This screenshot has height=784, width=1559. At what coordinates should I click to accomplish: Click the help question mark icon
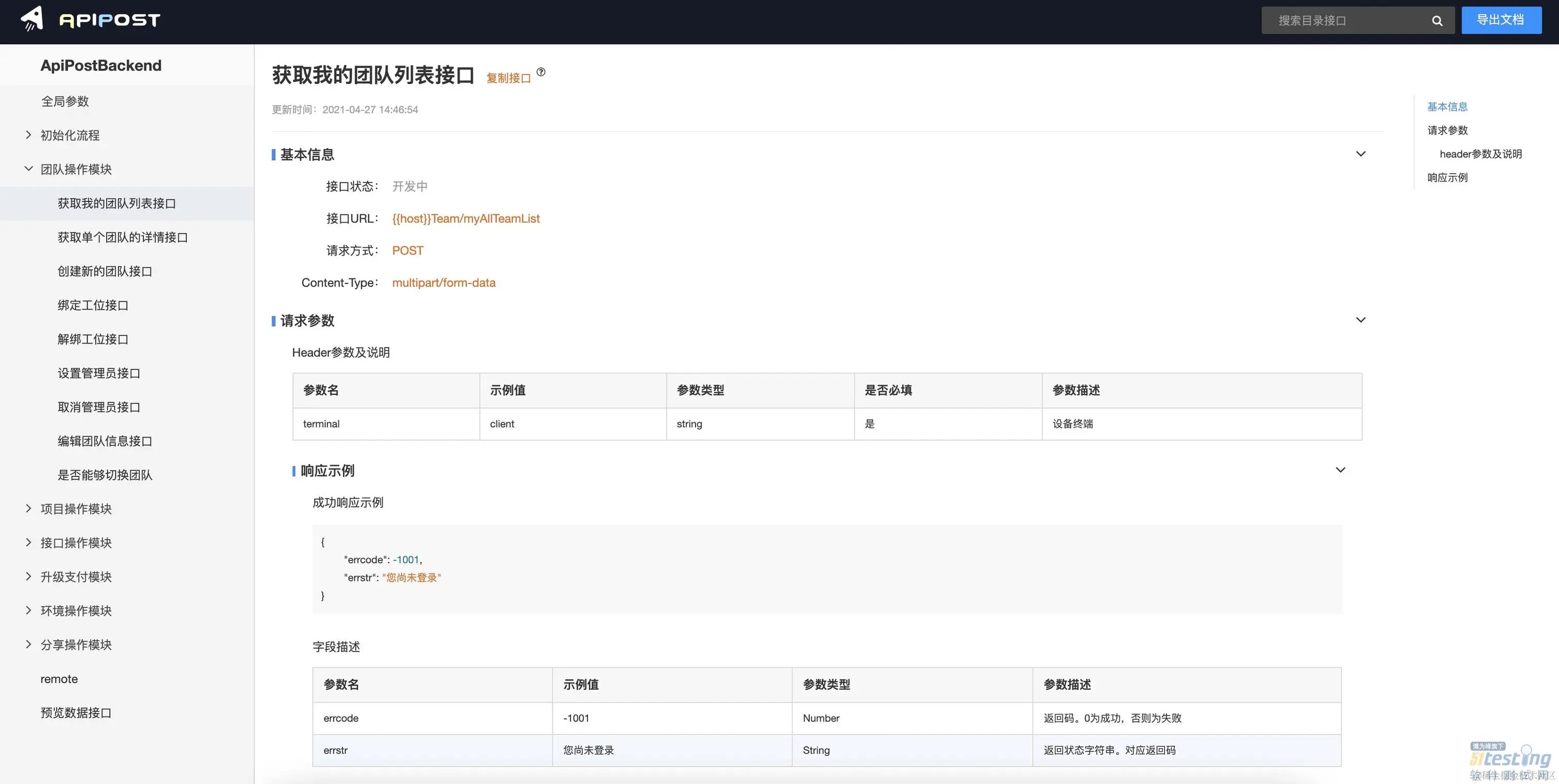click(541, 72)
